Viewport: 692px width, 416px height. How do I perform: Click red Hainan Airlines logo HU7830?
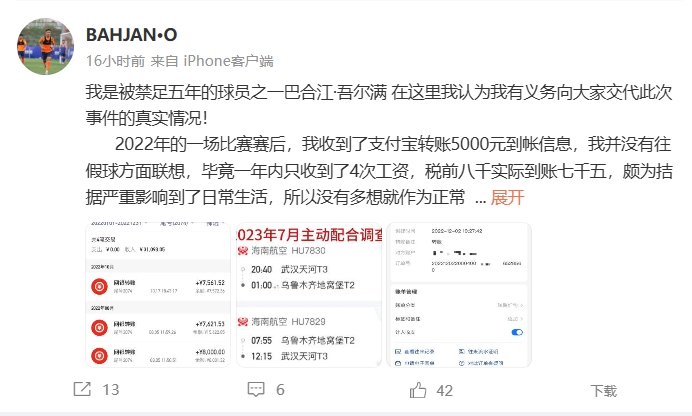tap(243, 251)
